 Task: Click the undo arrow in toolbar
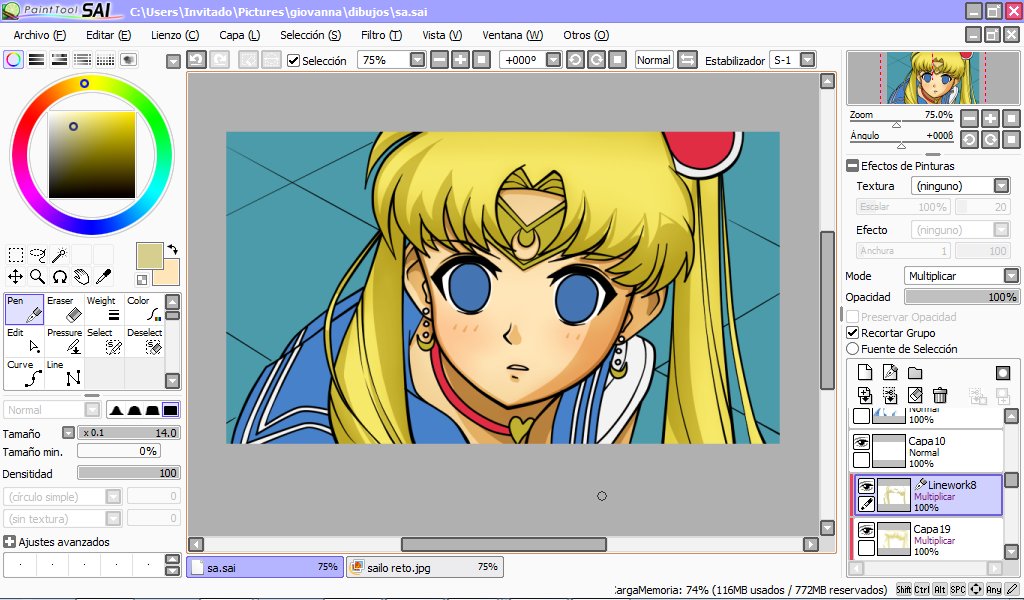pos(196,60)
